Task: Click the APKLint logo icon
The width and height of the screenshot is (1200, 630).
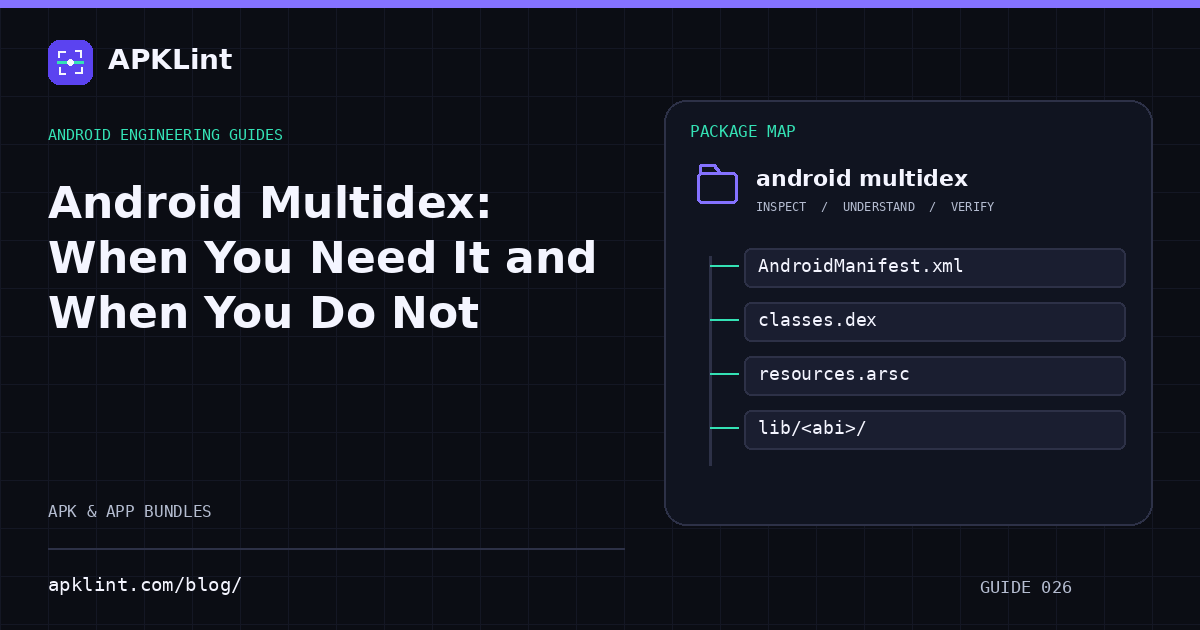Action: click(x=70, y=62)
